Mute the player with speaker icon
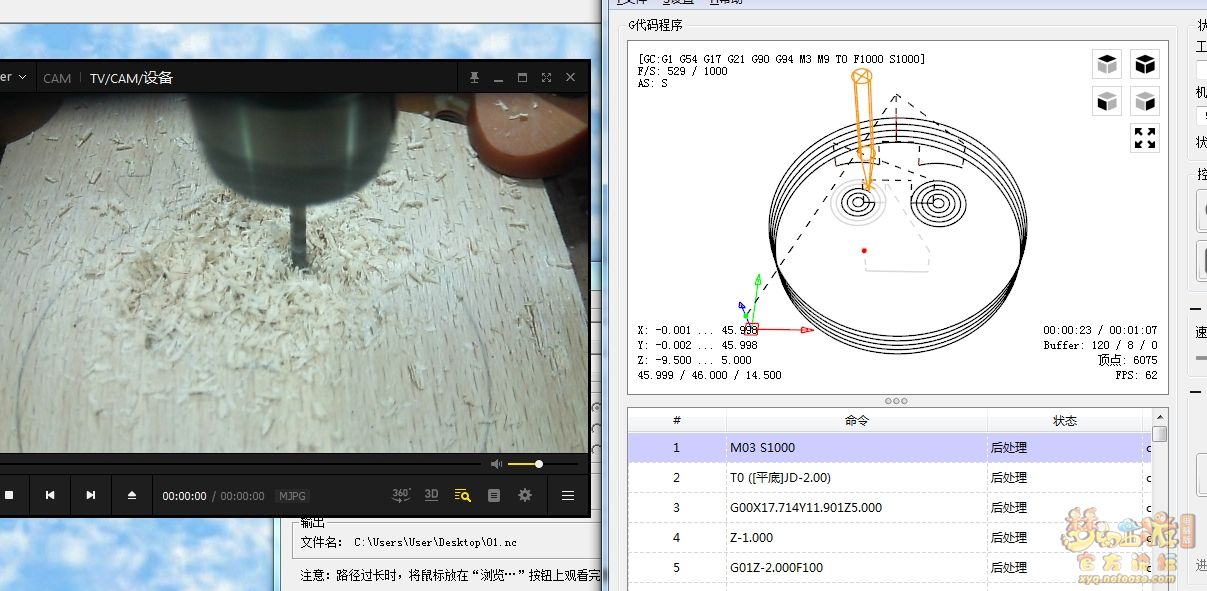This screenshot has height=591, width=1207. tap(496, 464)
